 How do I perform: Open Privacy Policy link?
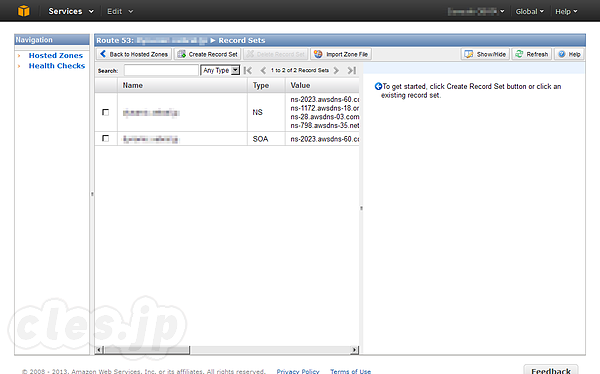(298, 371)
